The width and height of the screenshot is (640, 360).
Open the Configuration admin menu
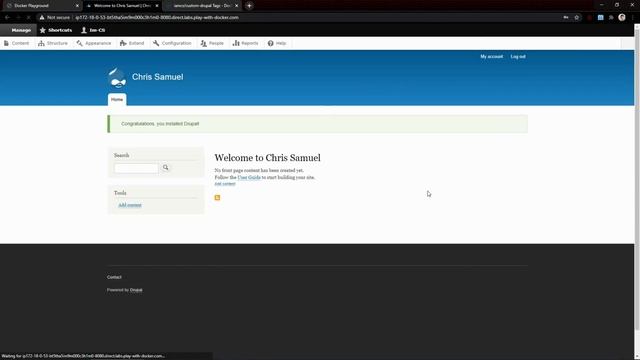point(172,43)
